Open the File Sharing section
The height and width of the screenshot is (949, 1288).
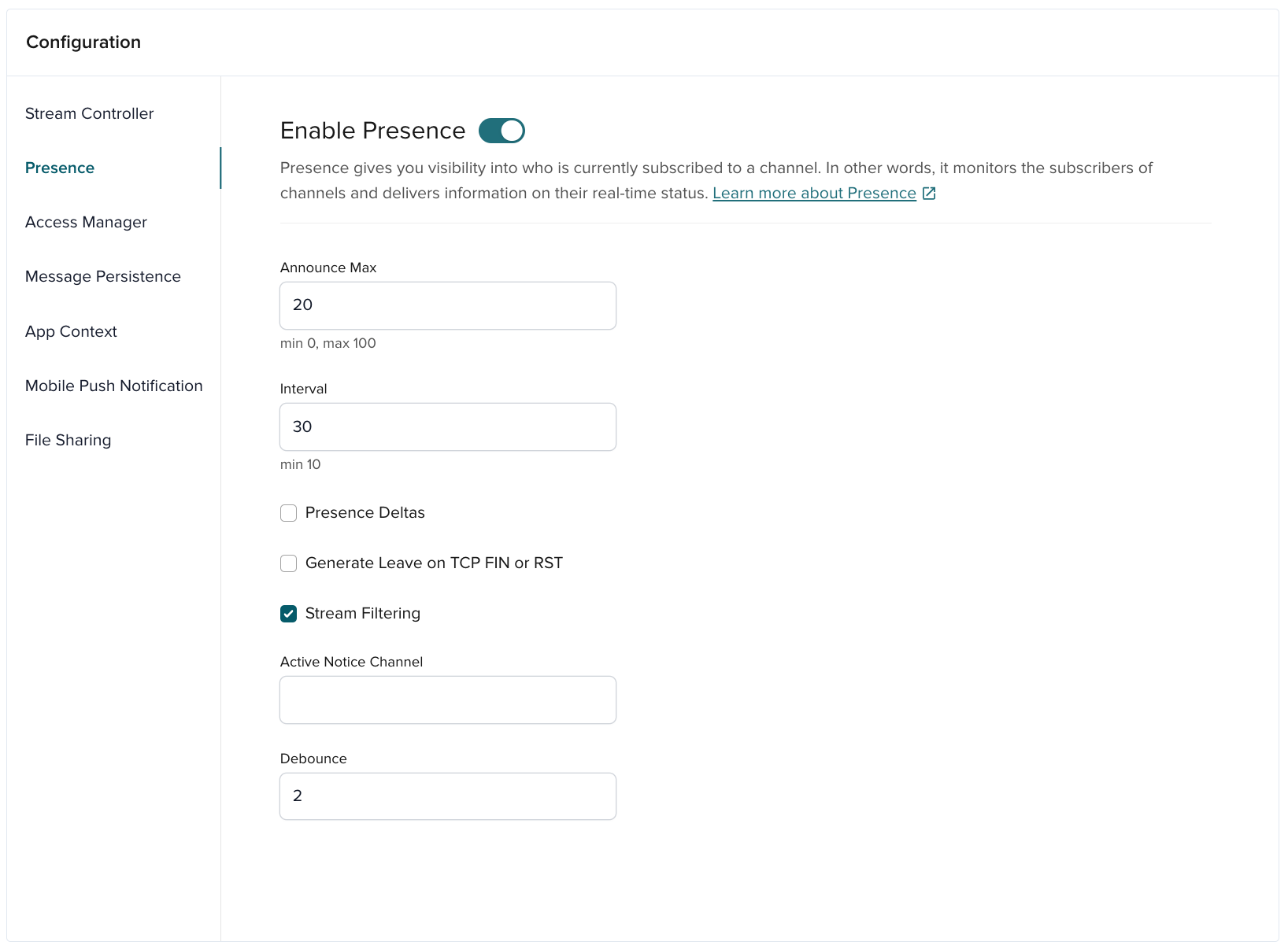[68, 440]
